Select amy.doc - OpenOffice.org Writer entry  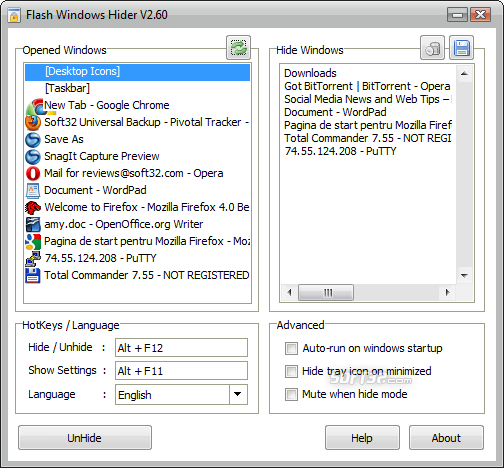[x=137, y=224]
